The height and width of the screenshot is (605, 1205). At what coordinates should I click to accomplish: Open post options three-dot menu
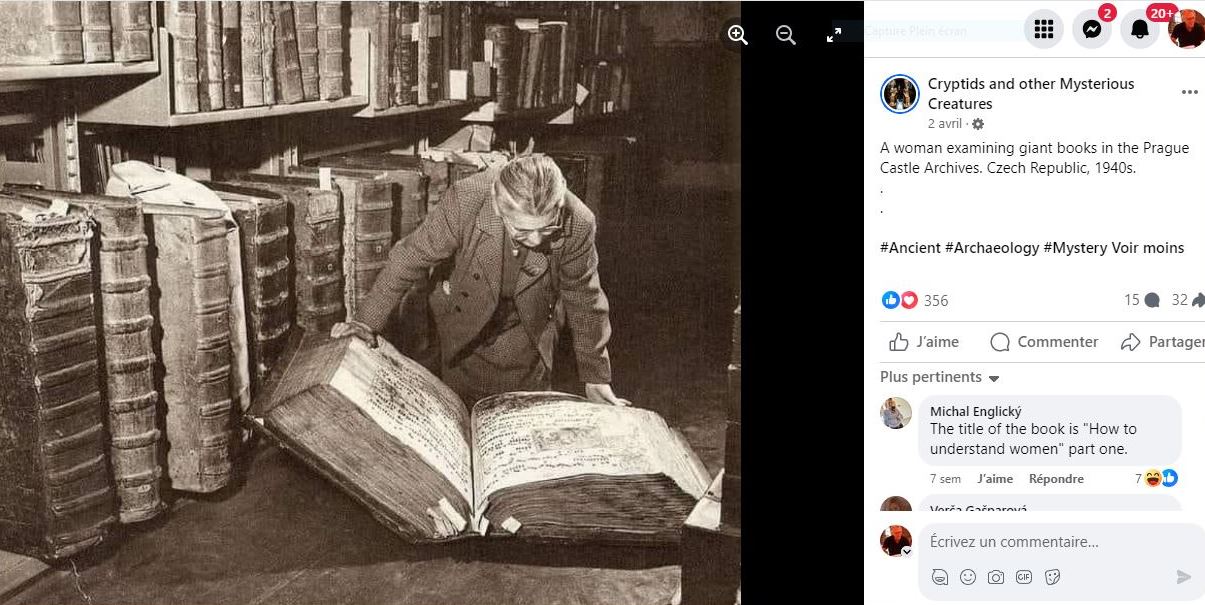[x=1189, y=92]
